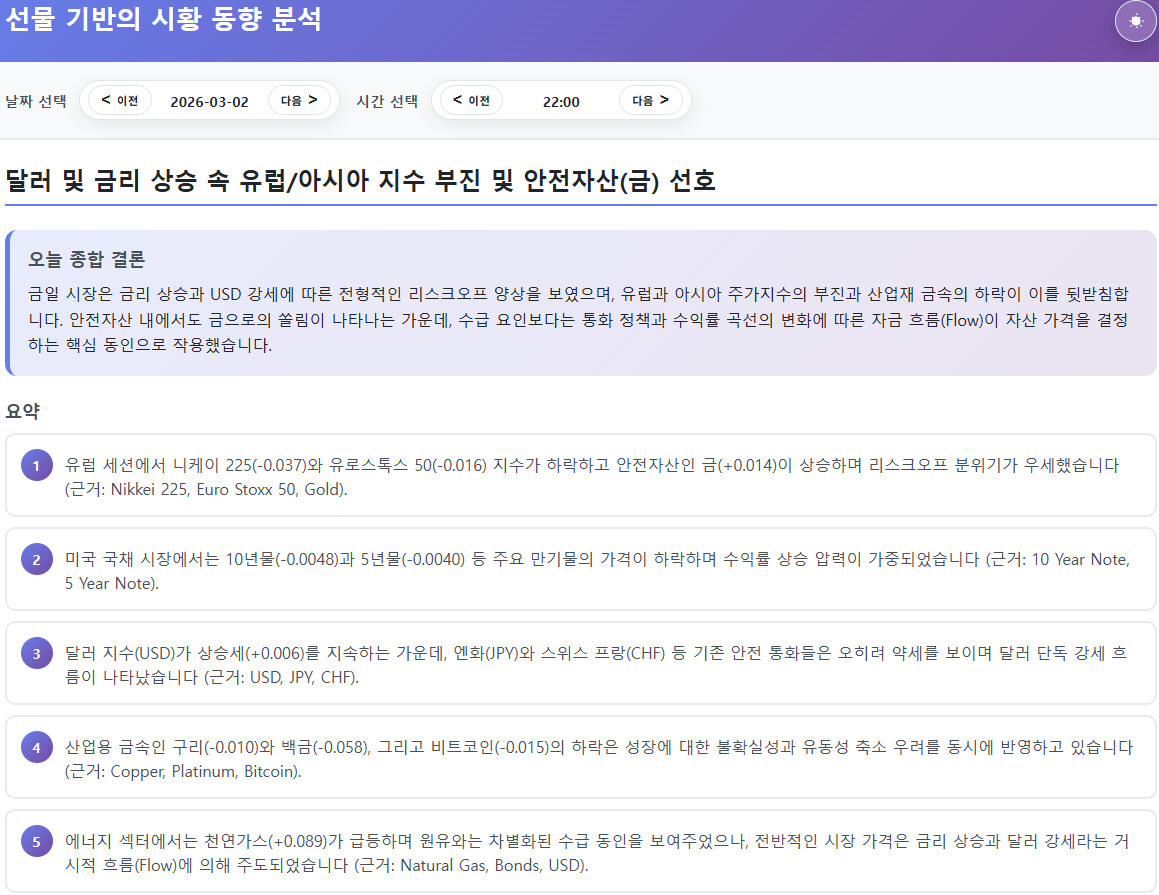This screenshot has height=895, width=1159.
Task: Go to the previous date
Action: coord(120,100)
